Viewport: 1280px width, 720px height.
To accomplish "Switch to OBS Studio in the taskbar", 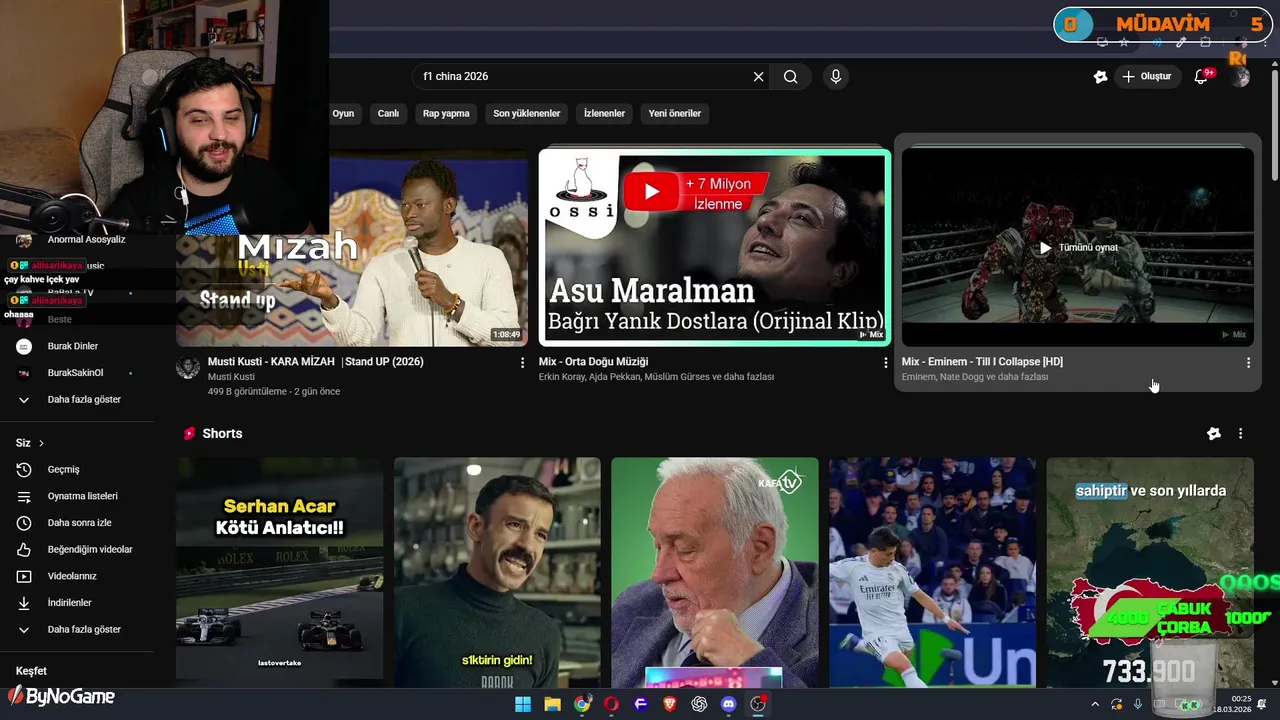I will coord(758,704).
